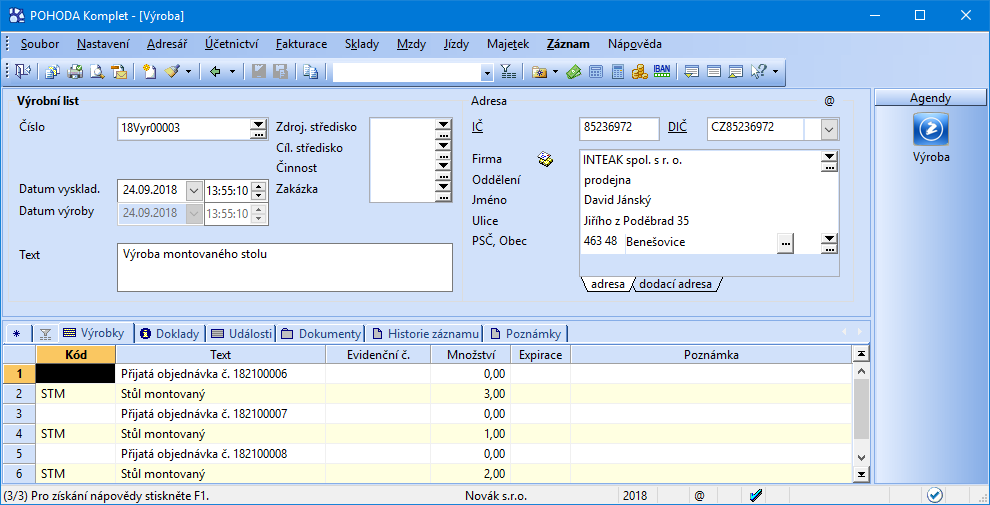Viewport: 990px width, 505px height.
Task: Click the scroll-to-top arrow of the table scrollbar
Action: pos(859,353)
